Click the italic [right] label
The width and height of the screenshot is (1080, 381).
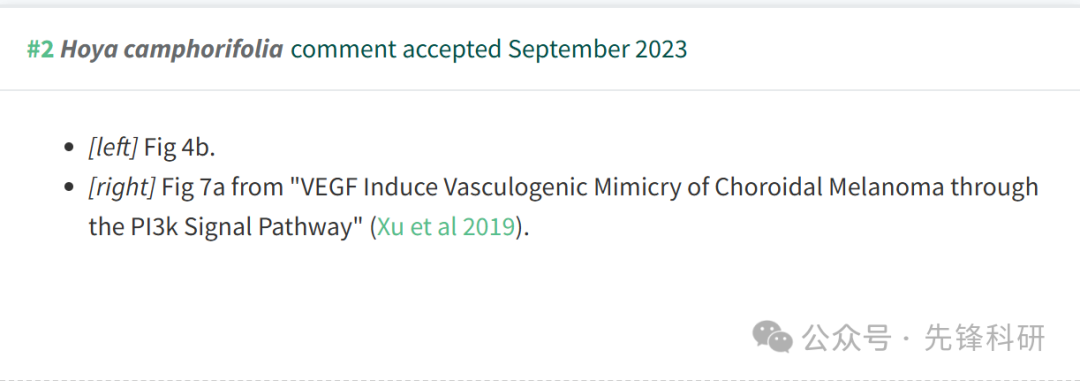(122, 187)
